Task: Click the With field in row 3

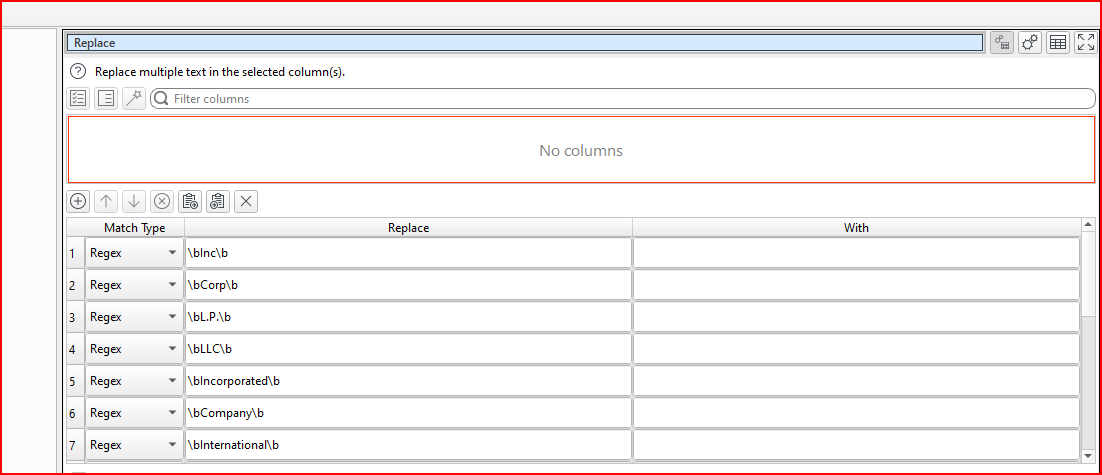Action: point(856,317)
